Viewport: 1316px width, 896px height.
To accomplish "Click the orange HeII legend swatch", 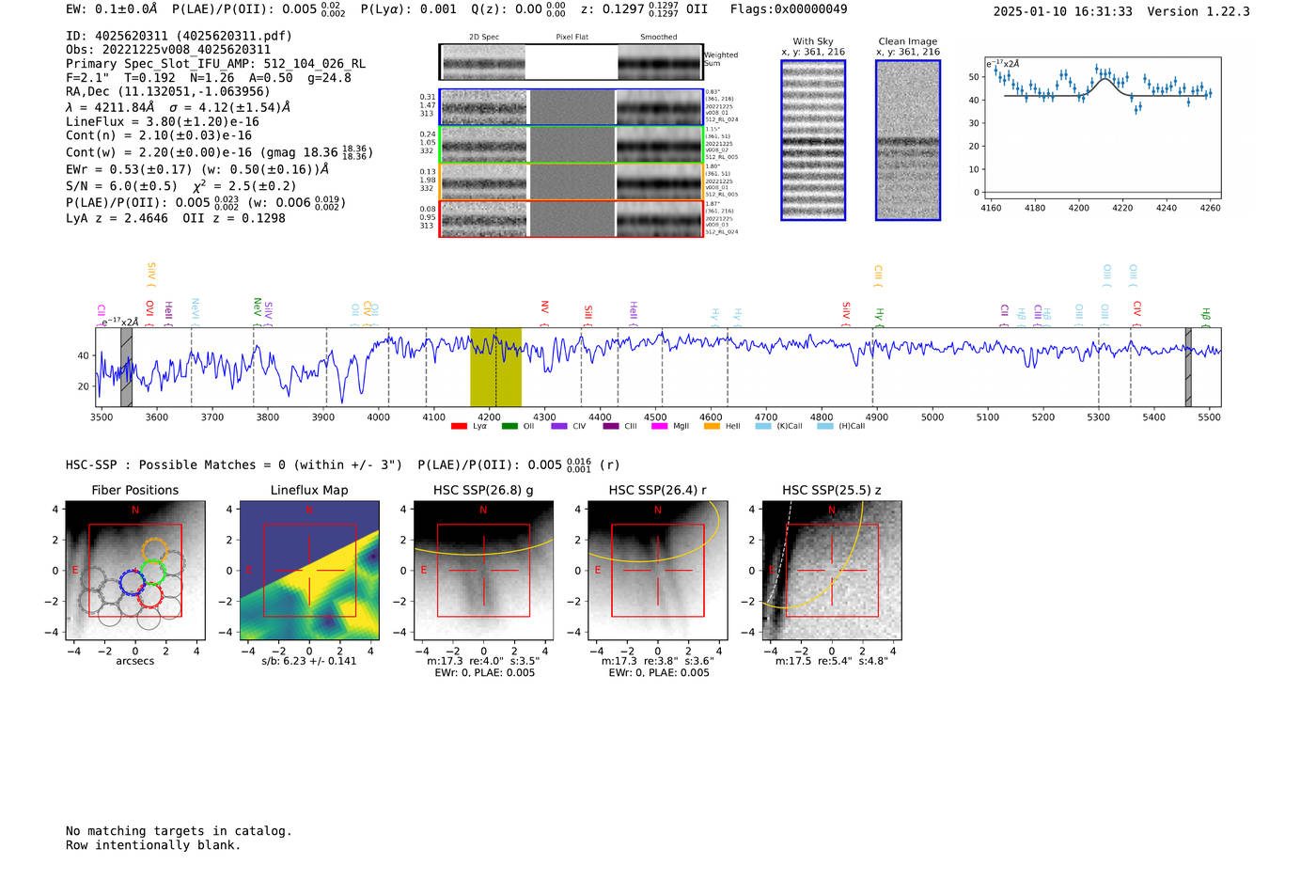I will point(712,426).
